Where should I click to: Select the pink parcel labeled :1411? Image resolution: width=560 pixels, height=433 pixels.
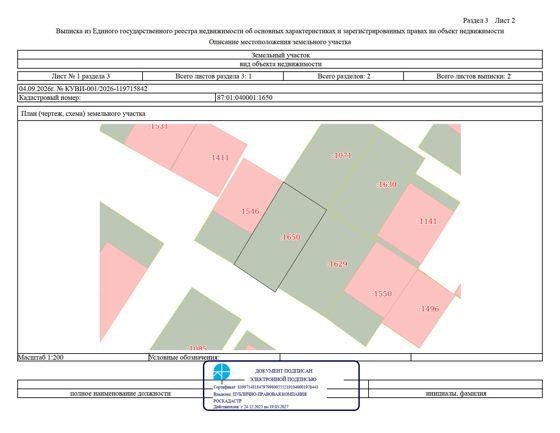pyautogui.click(x=211, y=159)
